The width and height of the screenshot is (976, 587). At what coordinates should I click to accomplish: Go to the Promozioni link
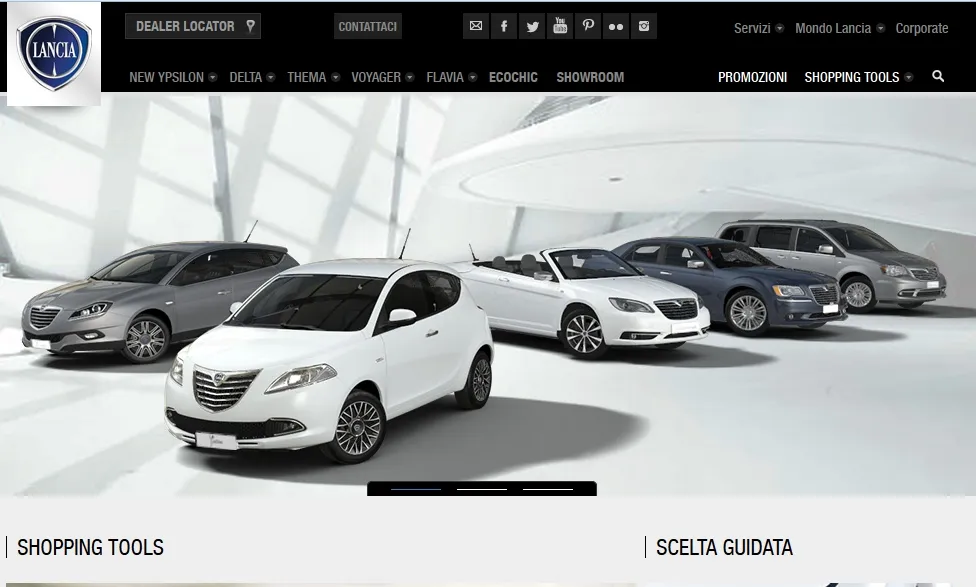coord(752,77)
